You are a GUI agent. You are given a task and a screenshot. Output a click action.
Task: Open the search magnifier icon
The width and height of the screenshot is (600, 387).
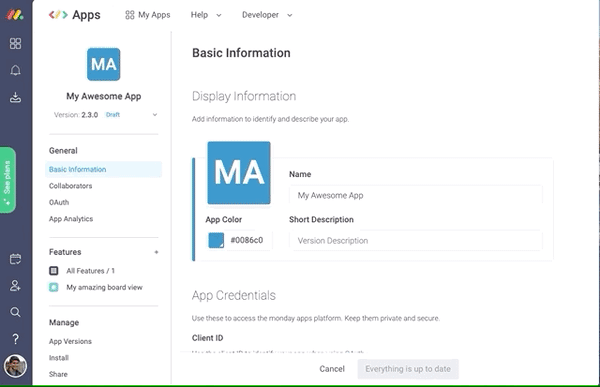point(15,312)
